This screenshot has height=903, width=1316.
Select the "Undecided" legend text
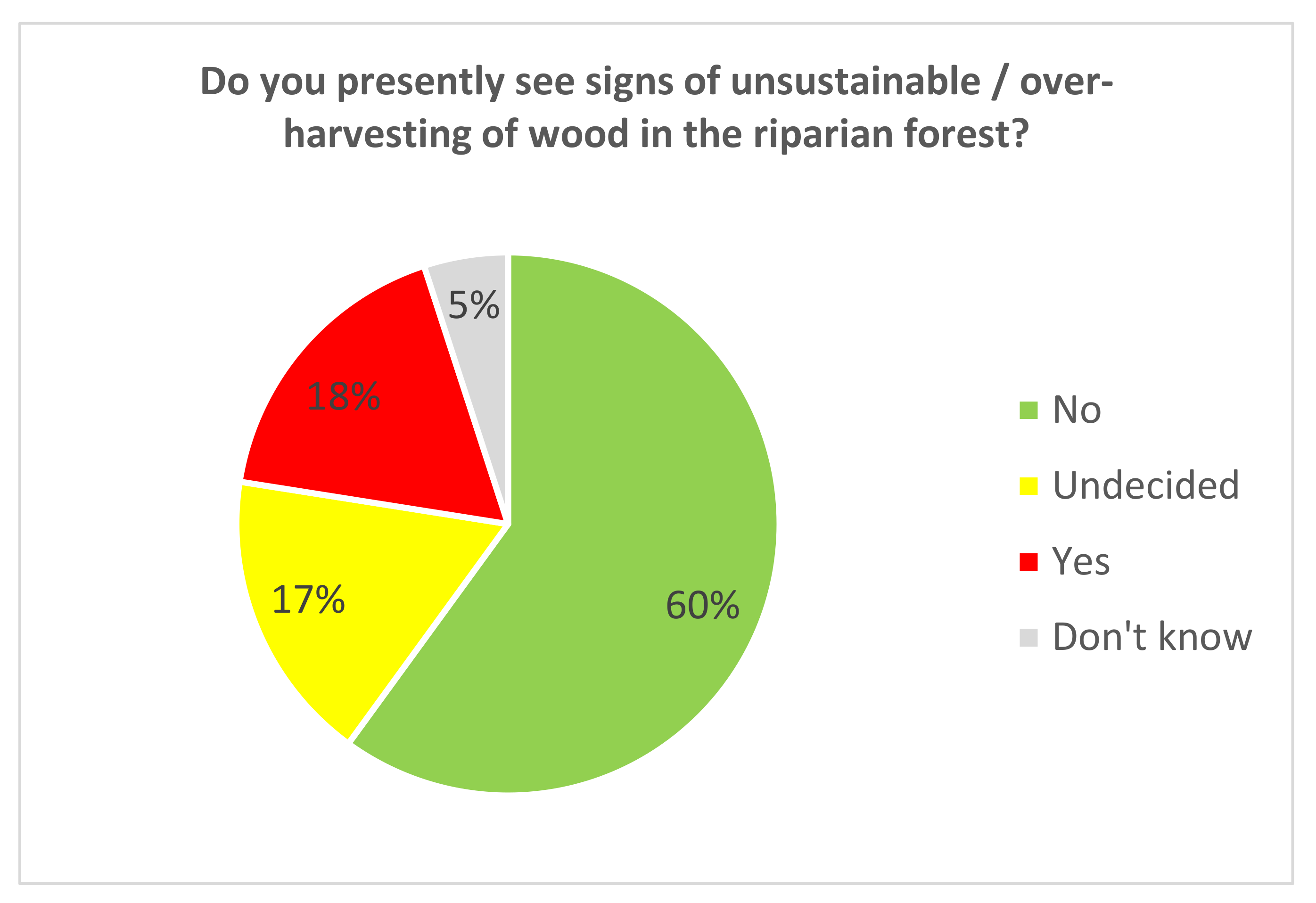click(1145, 486)
